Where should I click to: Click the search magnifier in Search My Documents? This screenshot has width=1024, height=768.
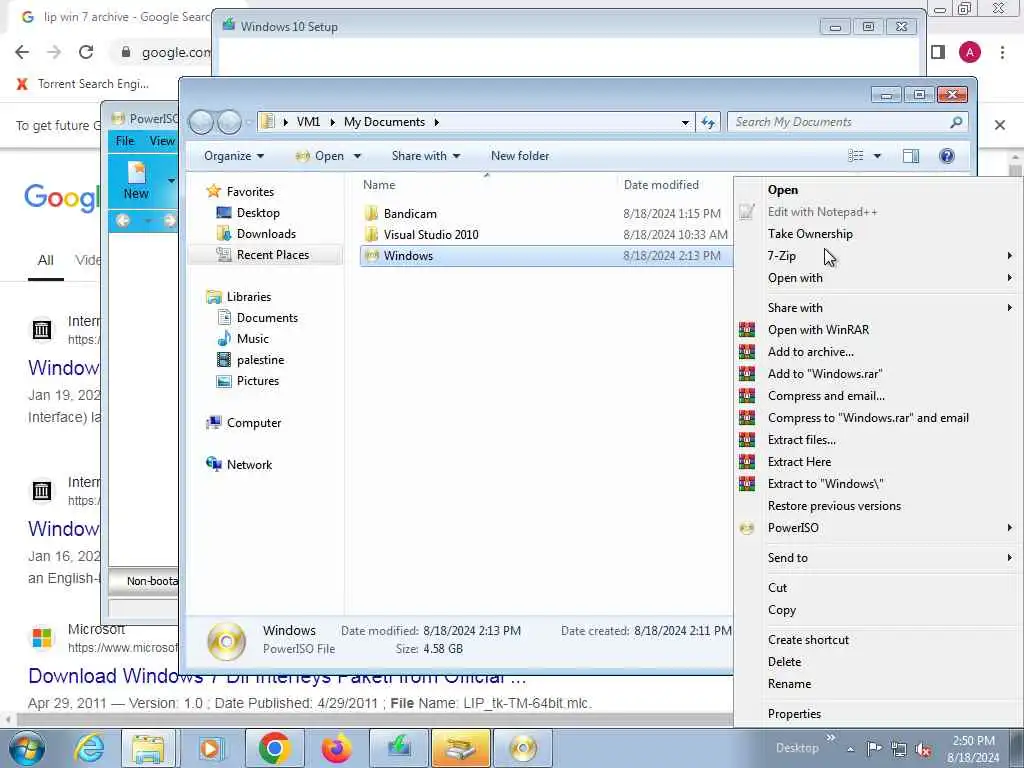tap(956, 122)
